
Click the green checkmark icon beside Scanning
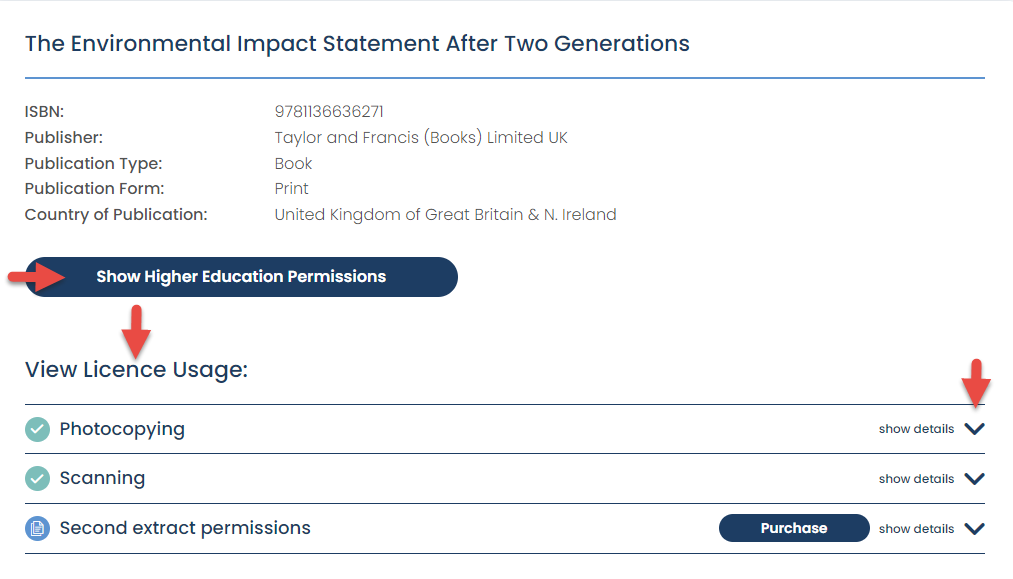[x=37, y=479]
